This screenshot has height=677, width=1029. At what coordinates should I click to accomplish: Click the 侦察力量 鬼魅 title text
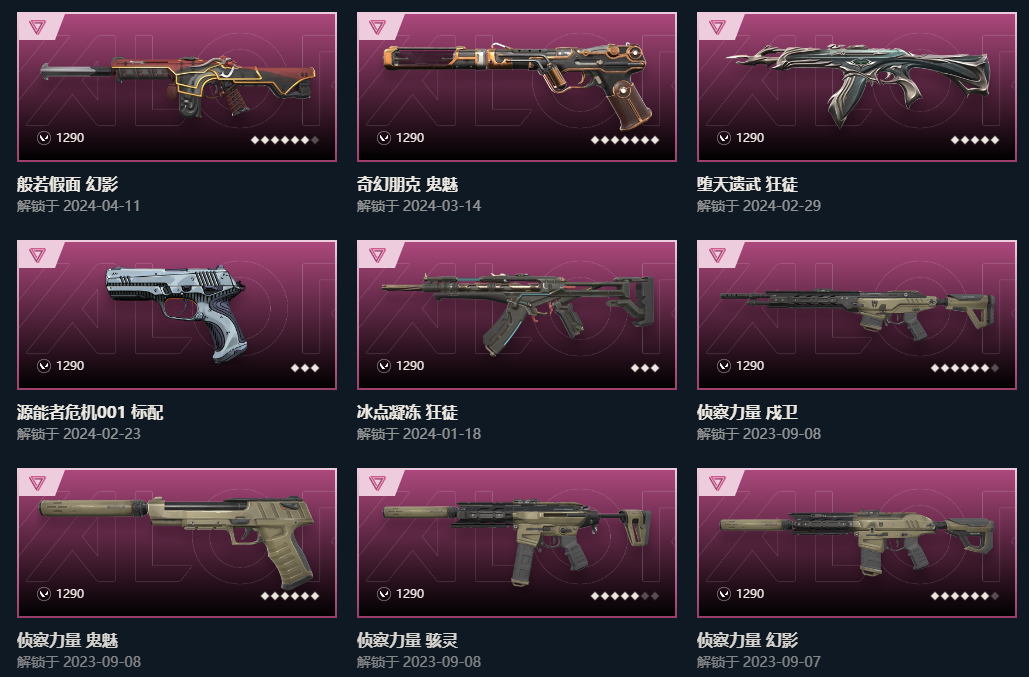click(x=68, y=640)
